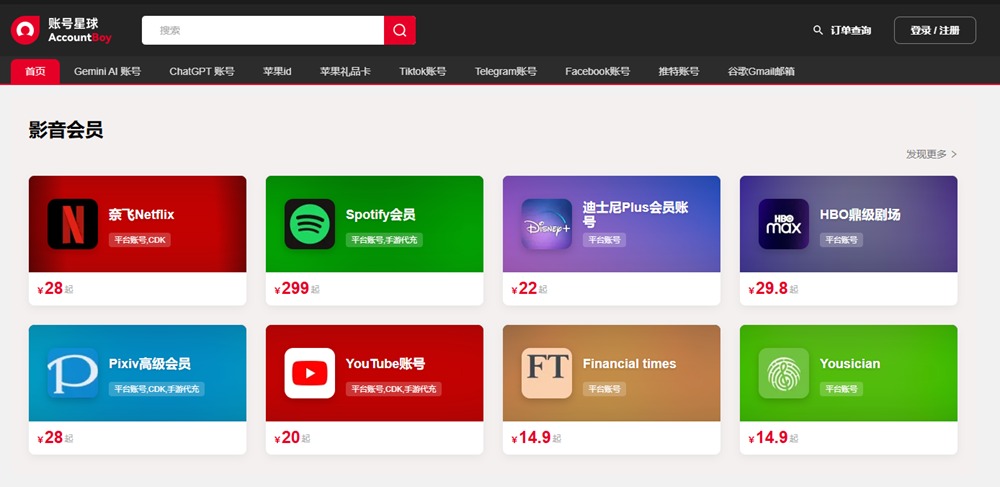Click the Yousician ¥14.9 price
Image resolution: width=1000 pixels, height=487 pixels.
tap(768, 438)
